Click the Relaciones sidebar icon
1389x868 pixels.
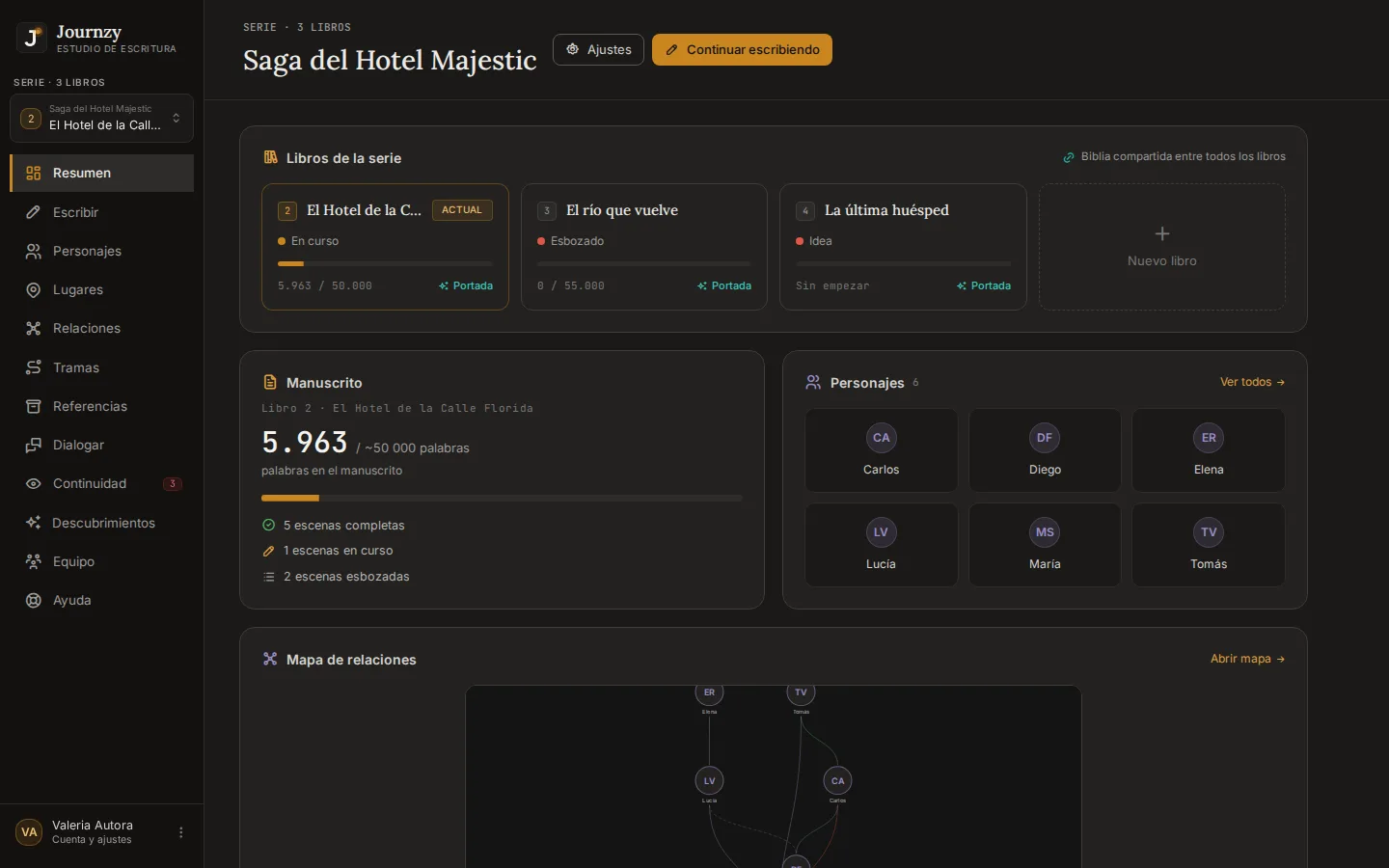coord(33,328)
